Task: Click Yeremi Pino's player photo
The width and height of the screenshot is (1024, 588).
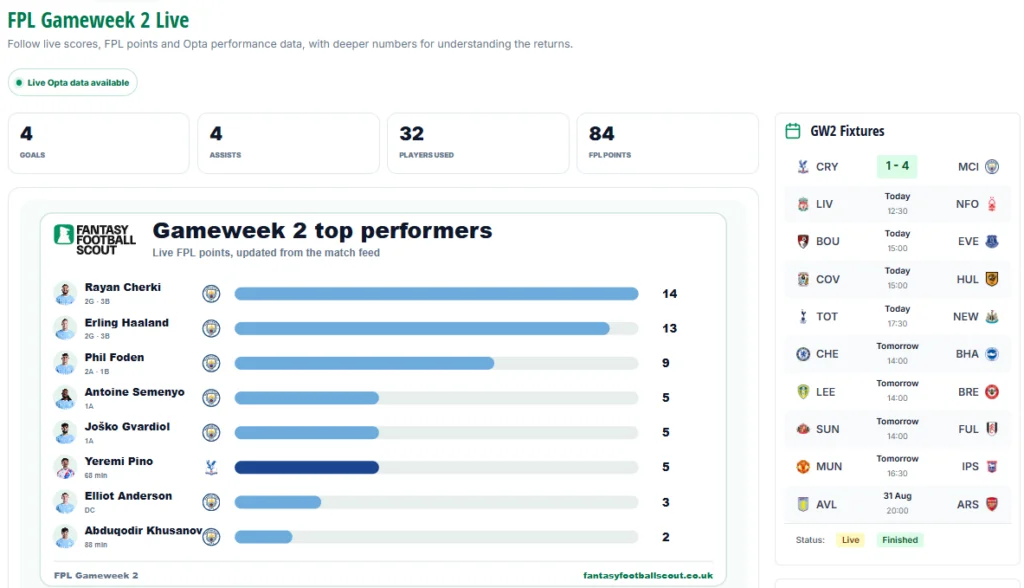Action: click(65, 467)
